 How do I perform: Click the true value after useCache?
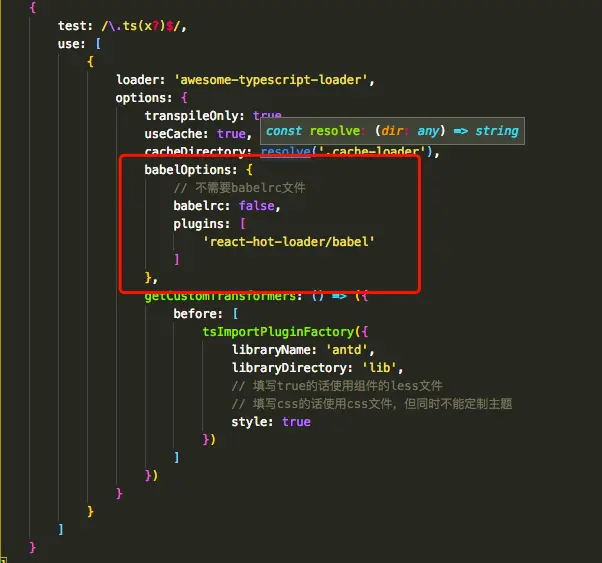click(232, 134)
